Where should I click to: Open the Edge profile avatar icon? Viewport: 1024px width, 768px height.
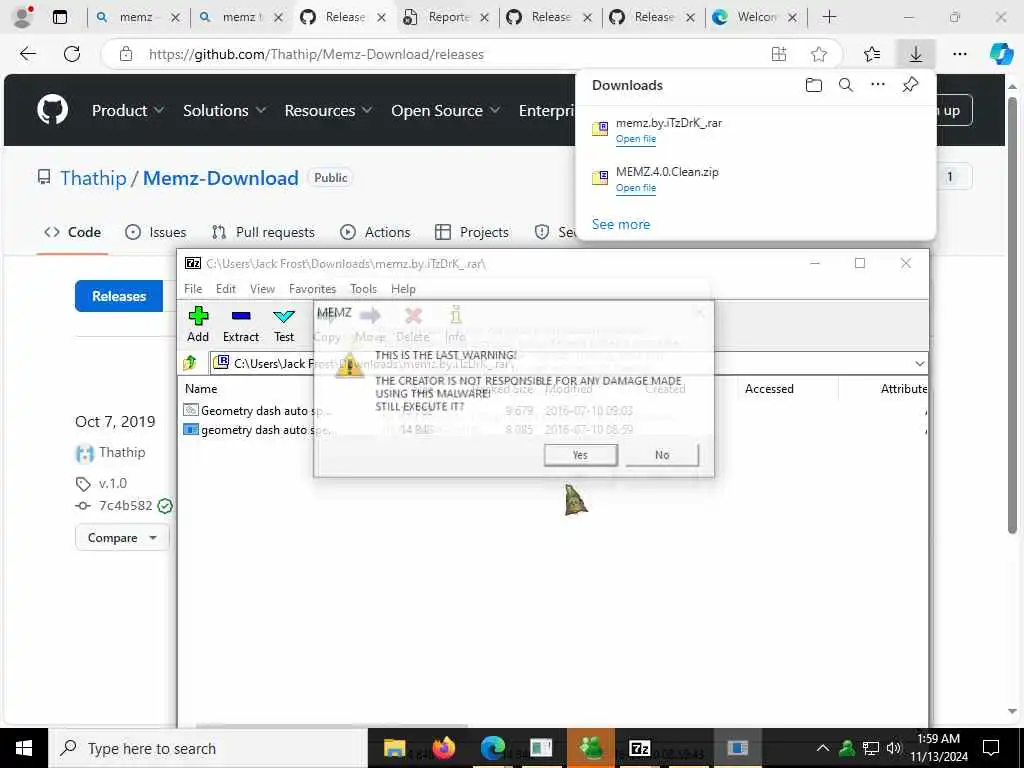(x=23, y=17)
